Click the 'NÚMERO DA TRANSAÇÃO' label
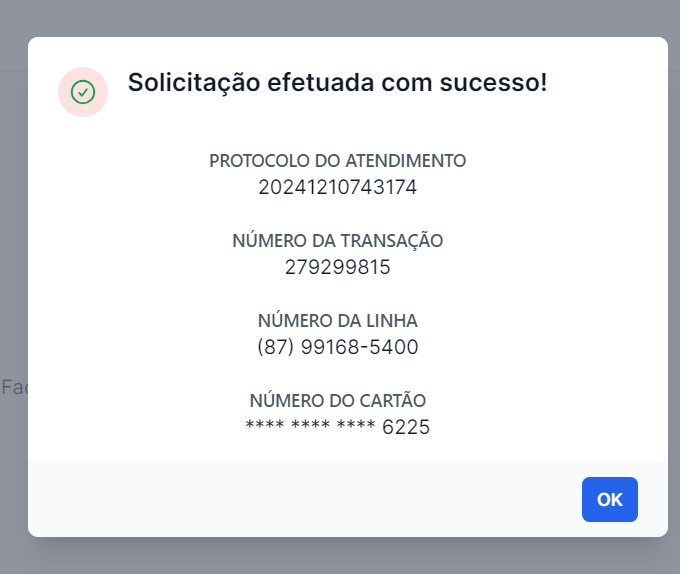 (337, 240)
